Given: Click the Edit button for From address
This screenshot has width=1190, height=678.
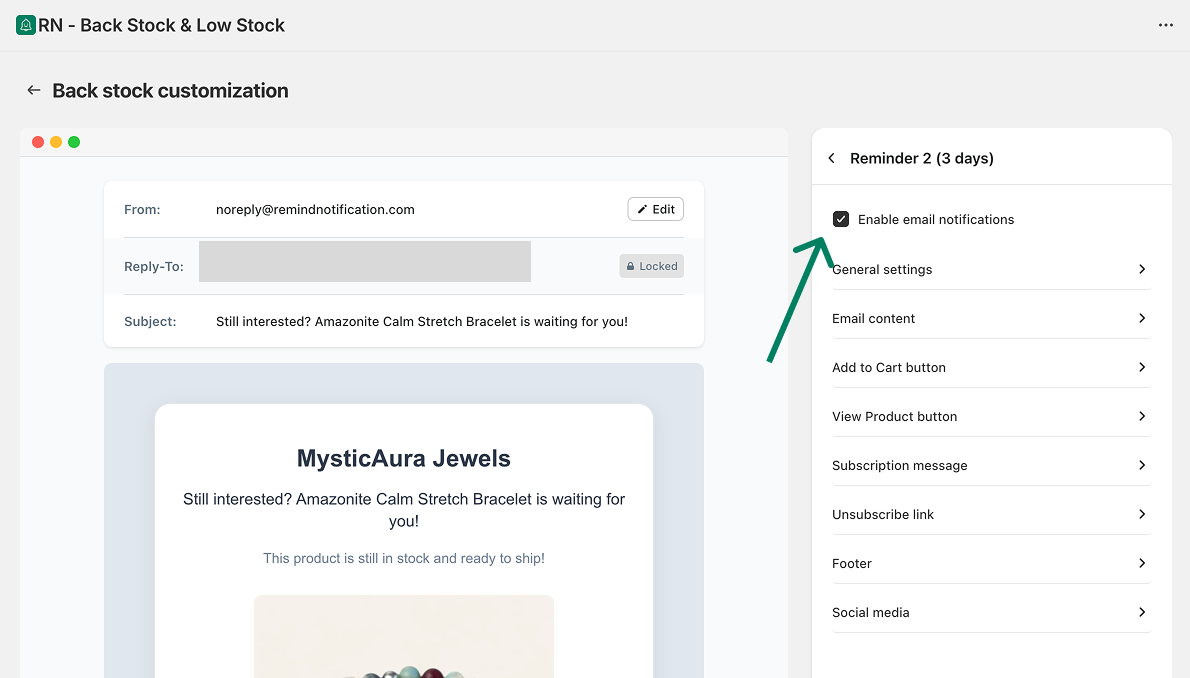Looking at the screenshot, I should click(656, 209).
